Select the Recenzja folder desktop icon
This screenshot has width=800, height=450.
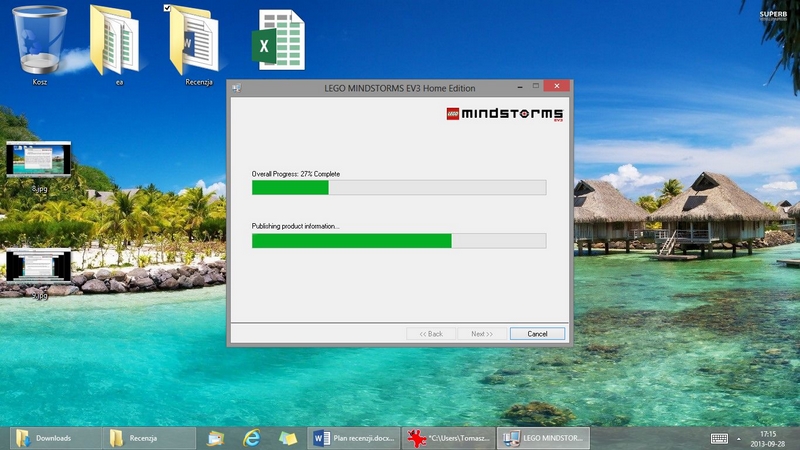[x=196, y=45]
